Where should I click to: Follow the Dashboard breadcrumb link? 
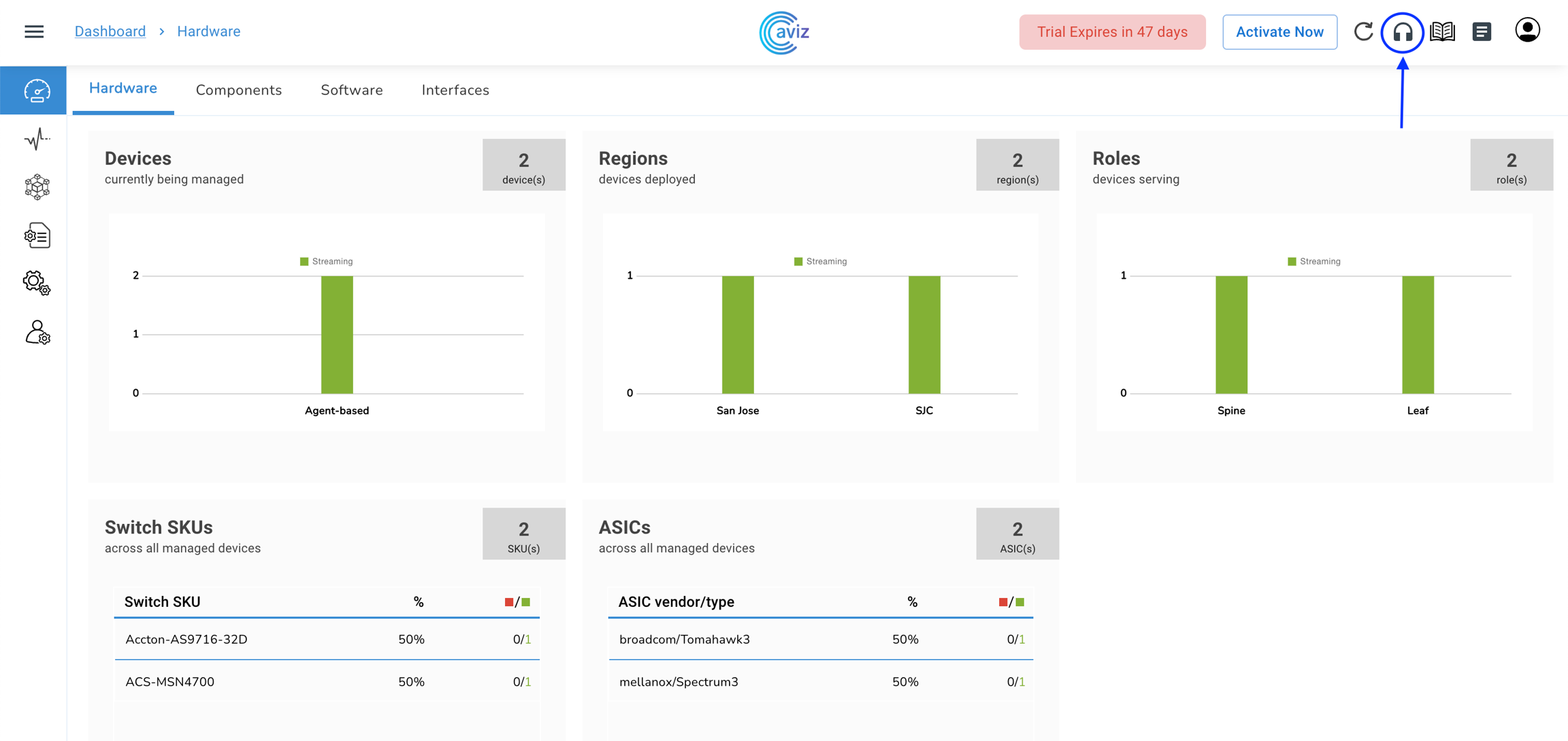110,31
